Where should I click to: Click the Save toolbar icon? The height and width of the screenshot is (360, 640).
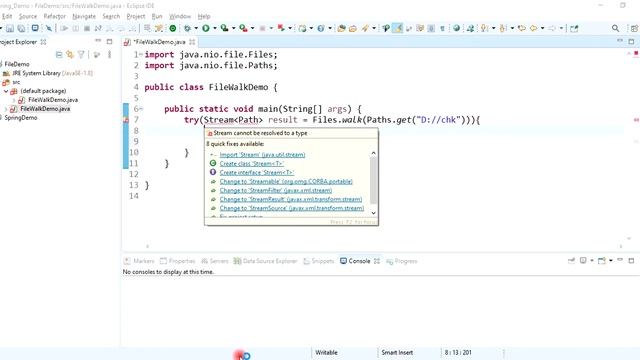tap(10, 28)
